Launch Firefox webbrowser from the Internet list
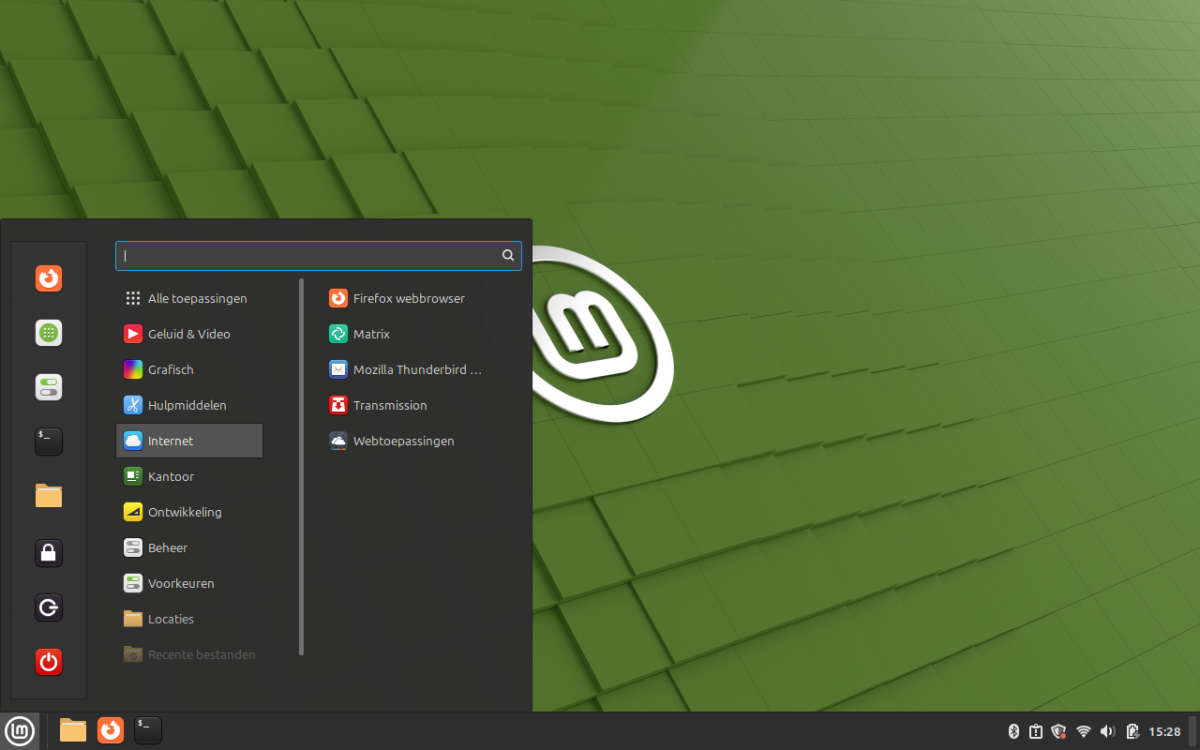Image resolution: width=1200 pixels, height=750 pixels. tap(408, 298)
